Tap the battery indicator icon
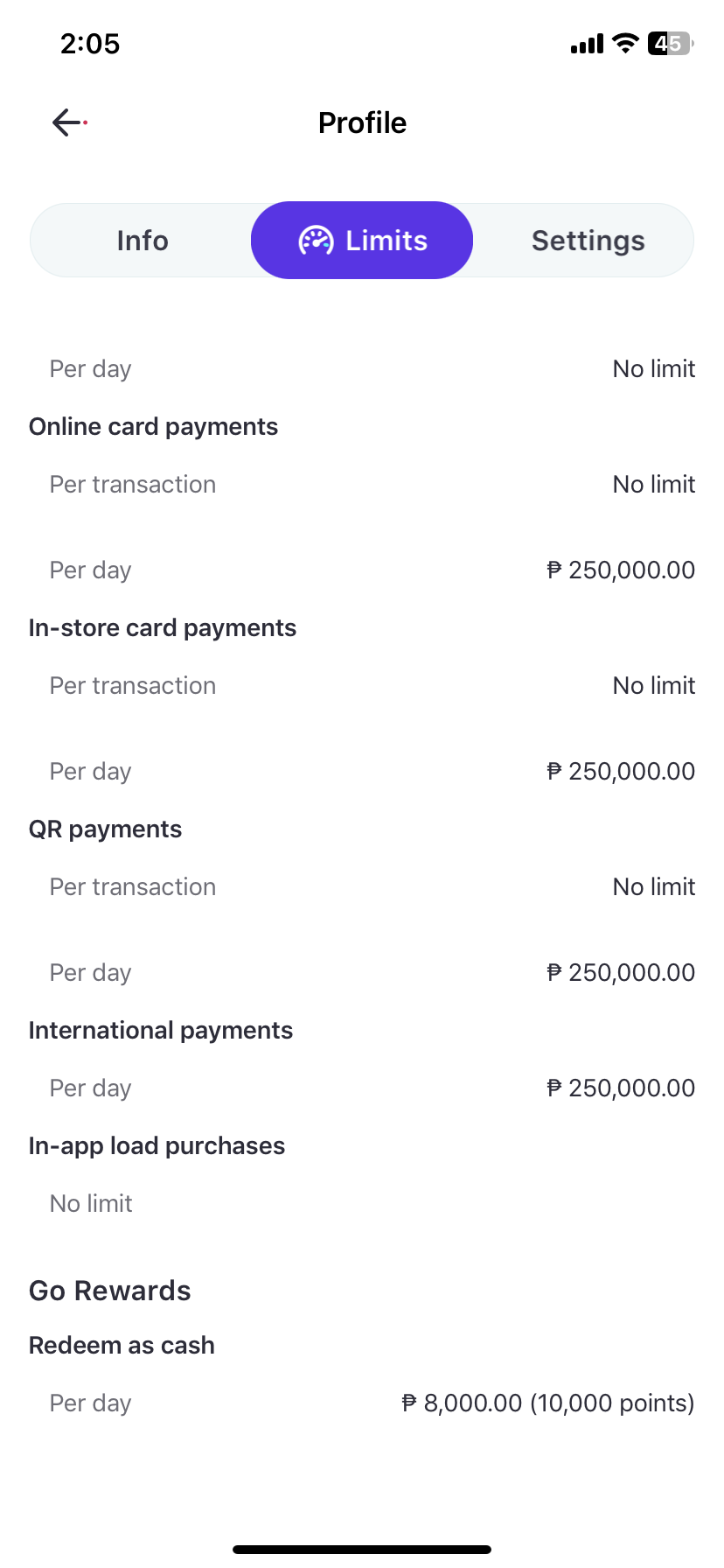The image size is (724, 1568). pos(670,43)
